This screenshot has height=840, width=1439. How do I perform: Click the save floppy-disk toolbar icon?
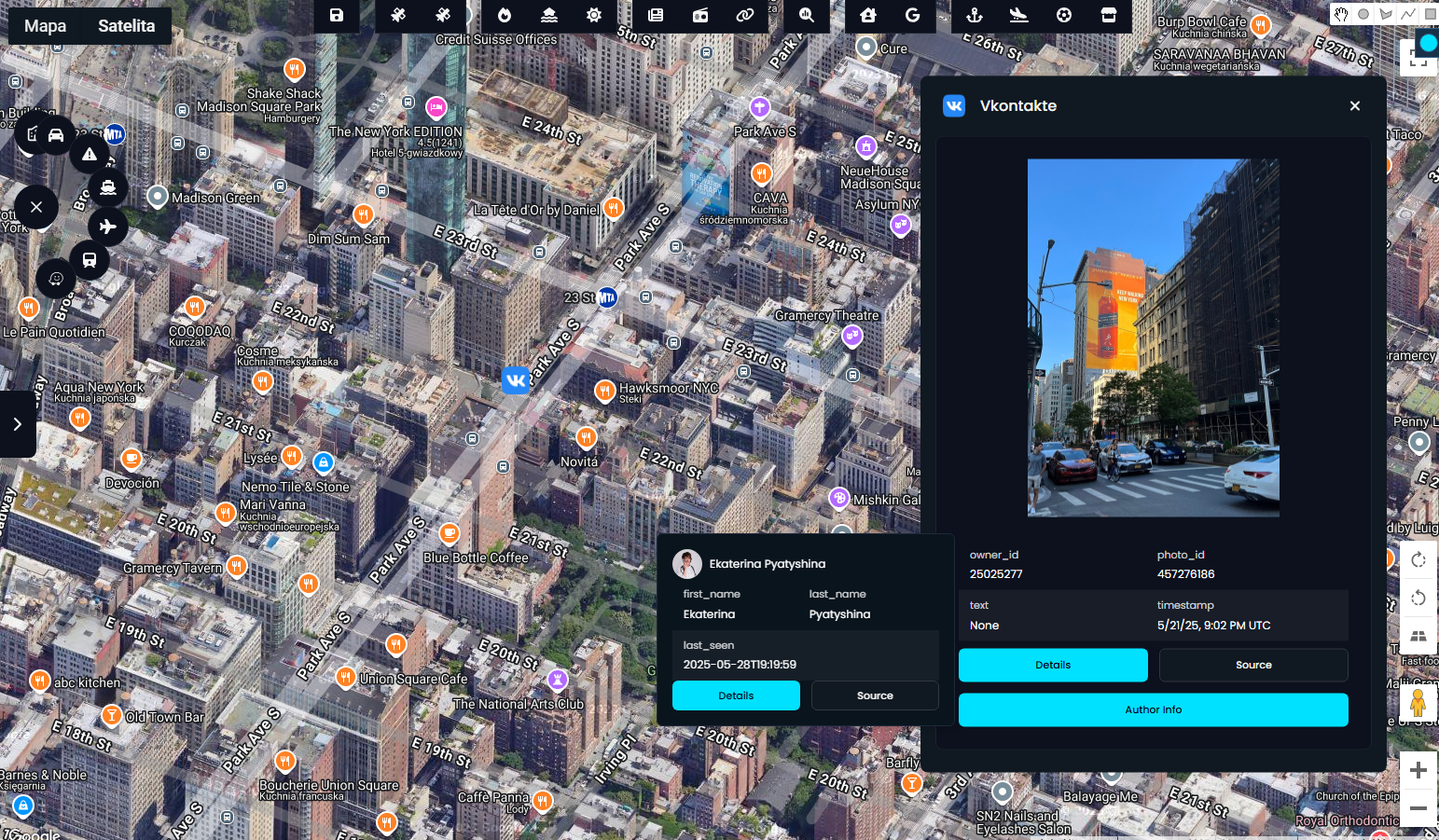(x=337, y=15)
